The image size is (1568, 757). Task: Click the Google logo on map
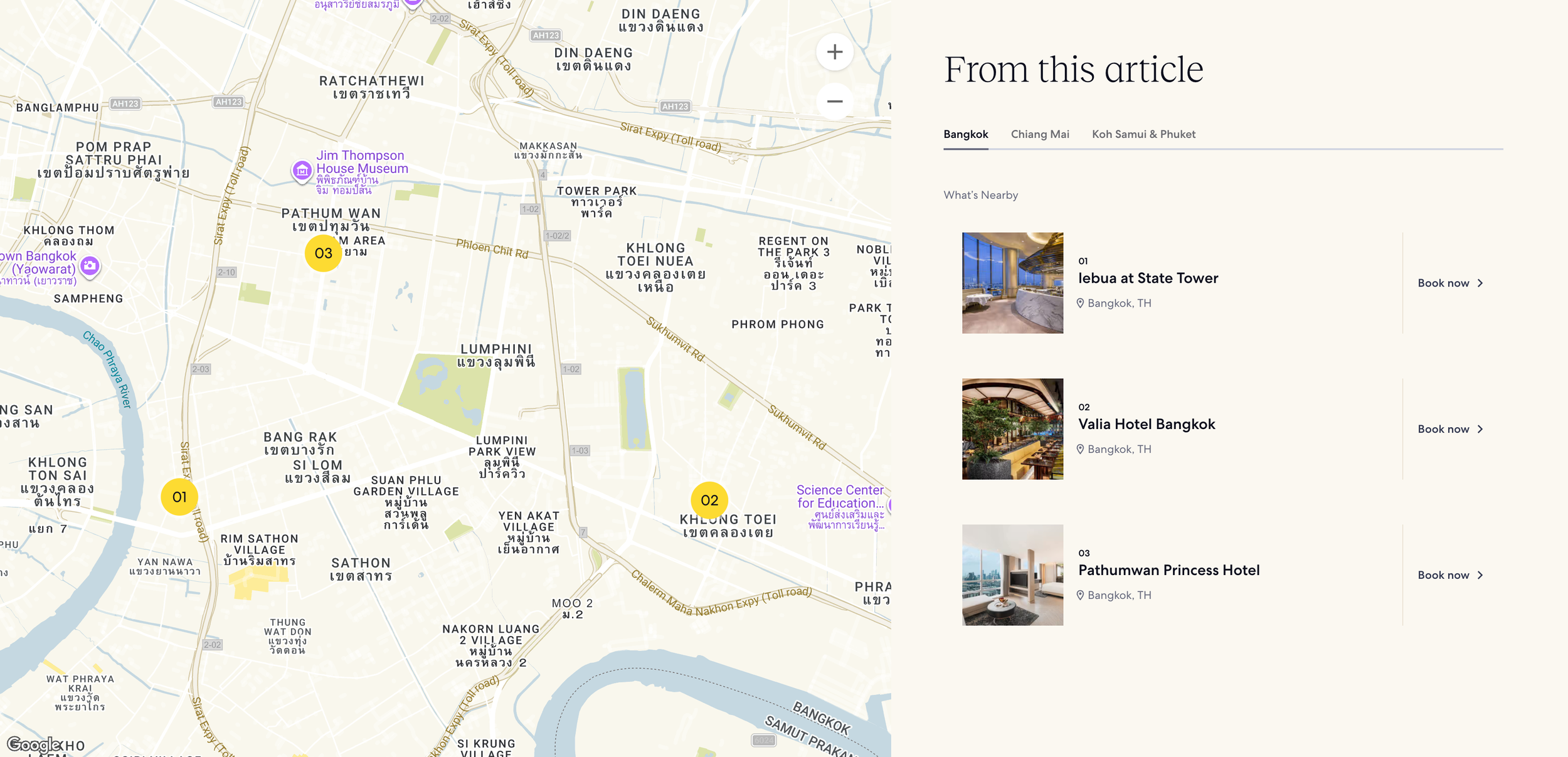[34, 744]
